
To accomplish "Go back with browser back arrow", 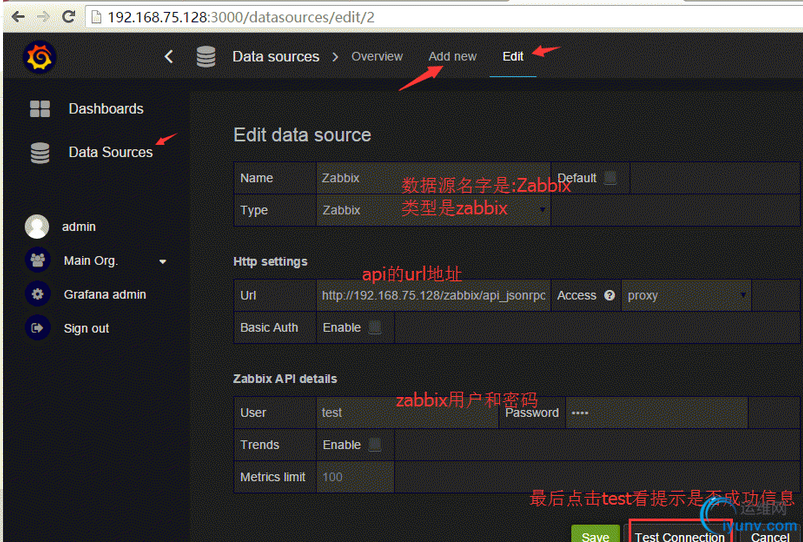I will pyautogui.click(x=18, y=17).
